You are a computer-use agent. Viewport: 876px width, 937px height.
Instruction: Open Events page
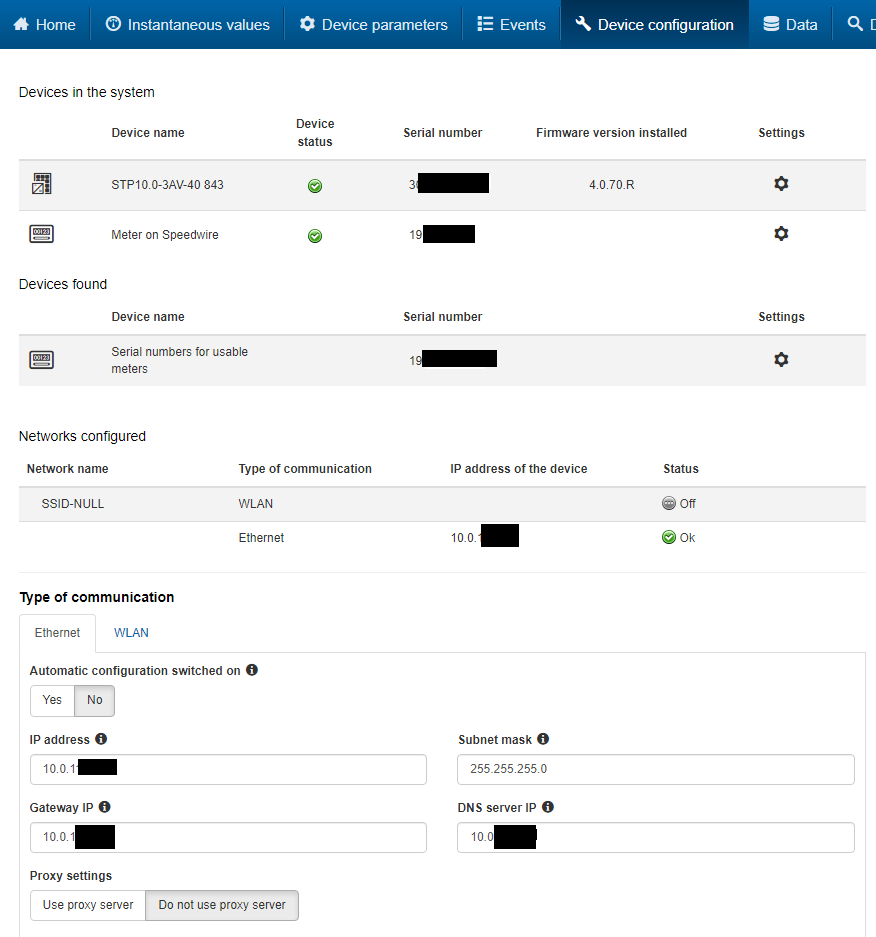(511, 25)
